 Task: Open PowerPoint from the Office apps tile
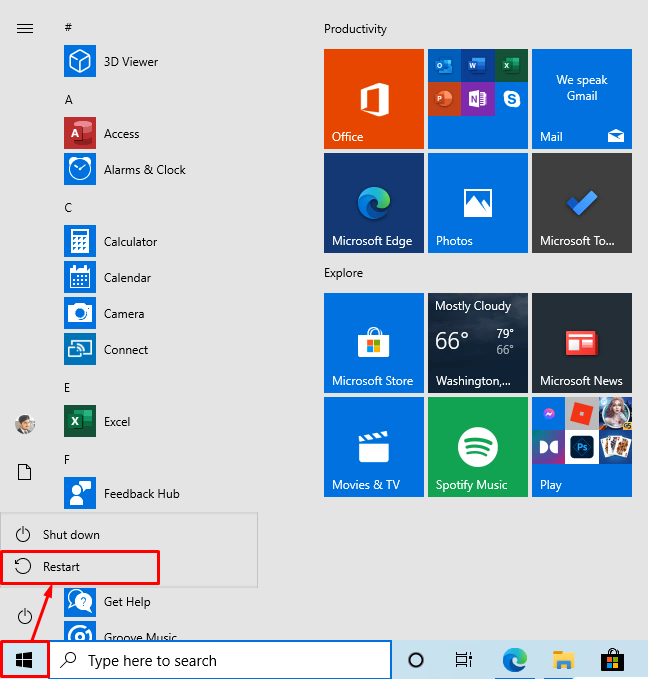[x=444, y=99]
